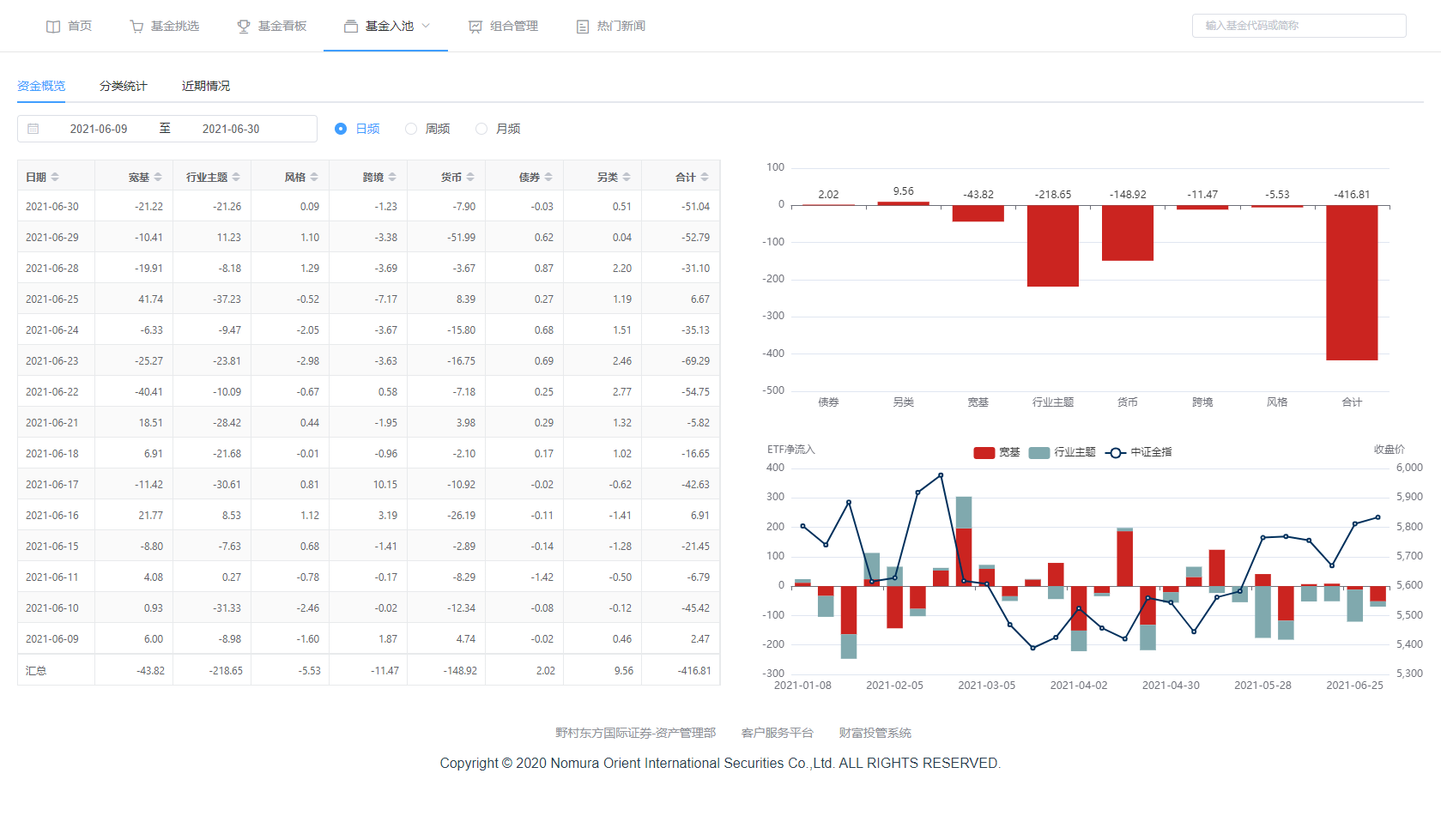Click start date 2021-06-09 field

tap(99, 129)
